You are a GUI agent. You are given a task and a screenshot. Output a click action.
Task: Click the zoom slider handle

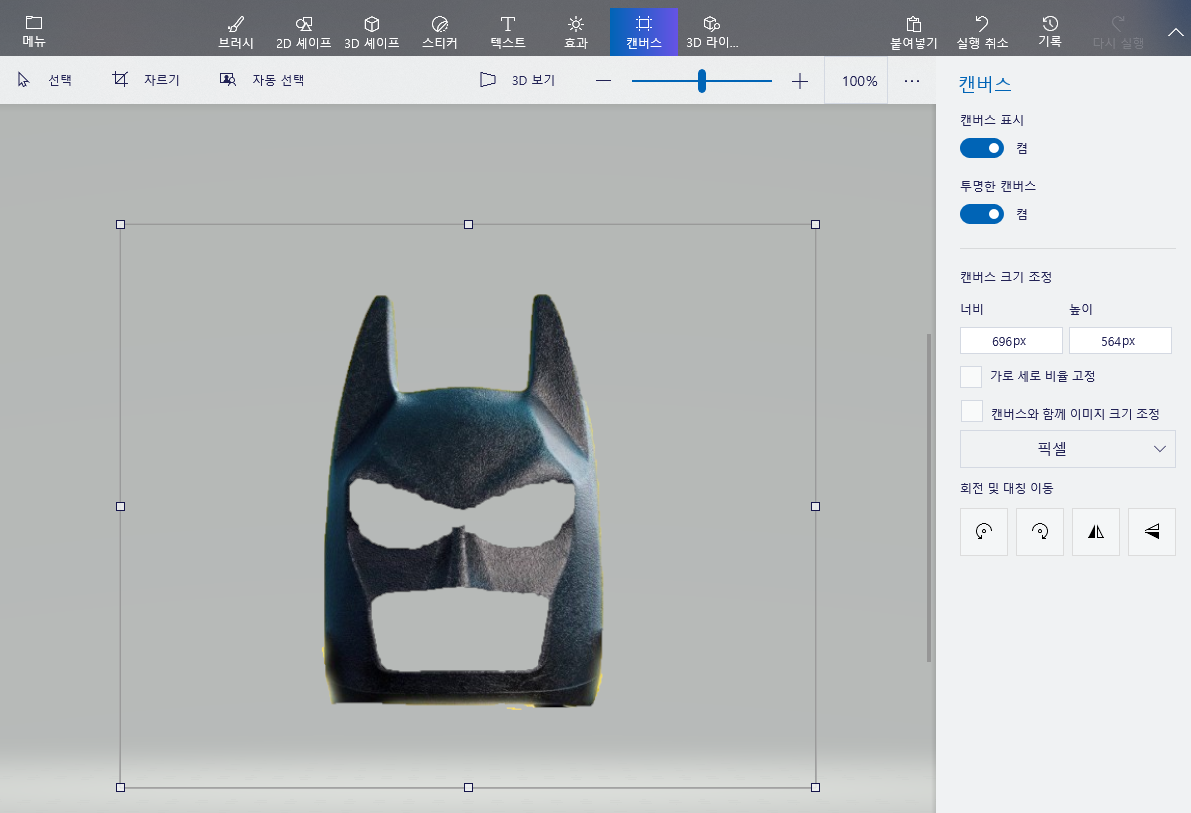[x=702, y=81]
